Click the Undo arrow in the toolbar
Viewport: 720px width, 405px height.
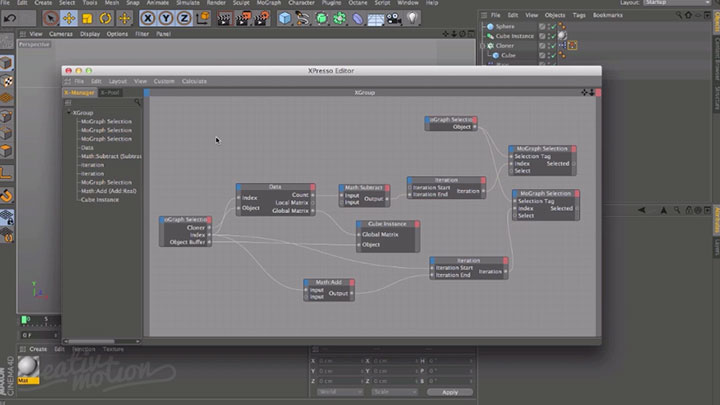click(x=10, y=18)
